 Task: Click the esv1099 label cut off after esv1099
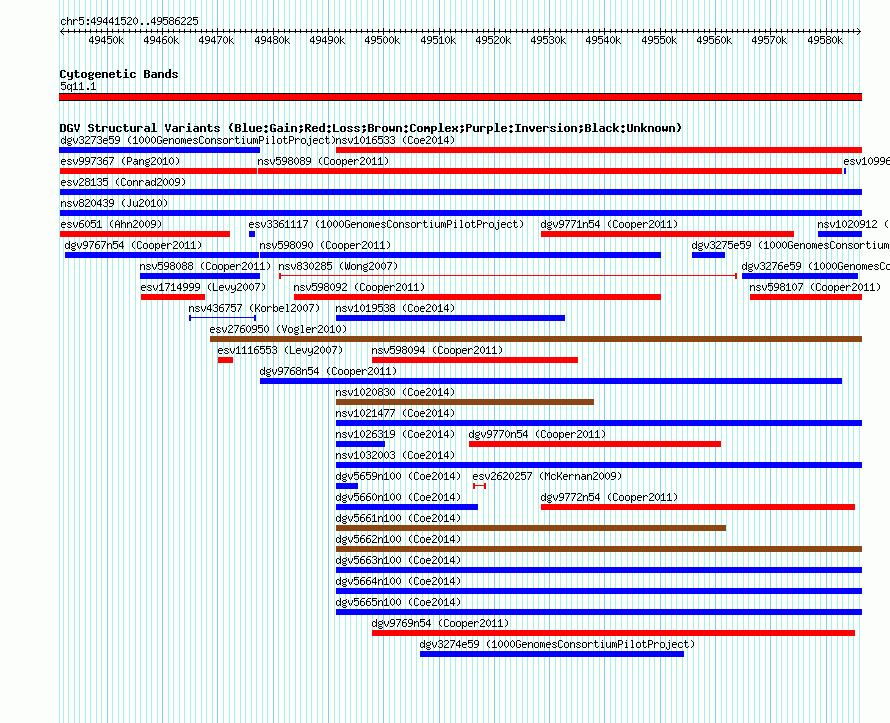tap(866, 161)
